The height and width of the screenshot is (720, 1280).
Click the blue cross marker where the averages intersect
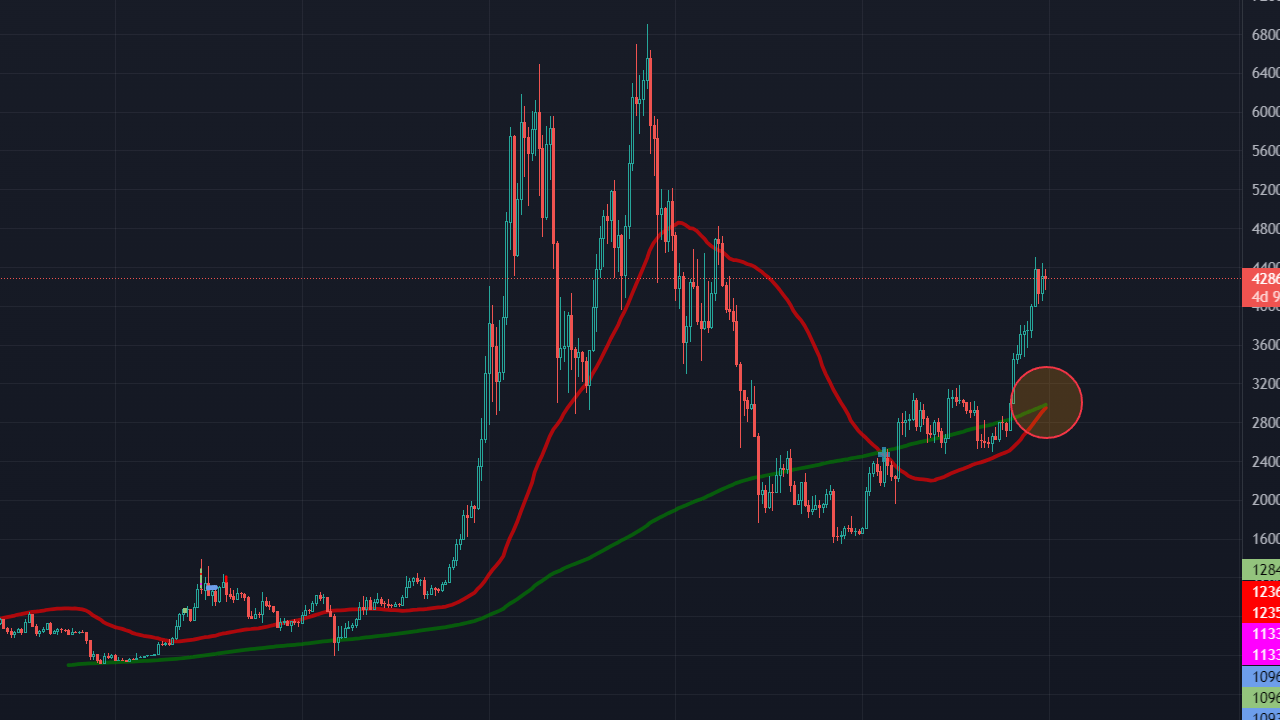(x=884, y=453)
